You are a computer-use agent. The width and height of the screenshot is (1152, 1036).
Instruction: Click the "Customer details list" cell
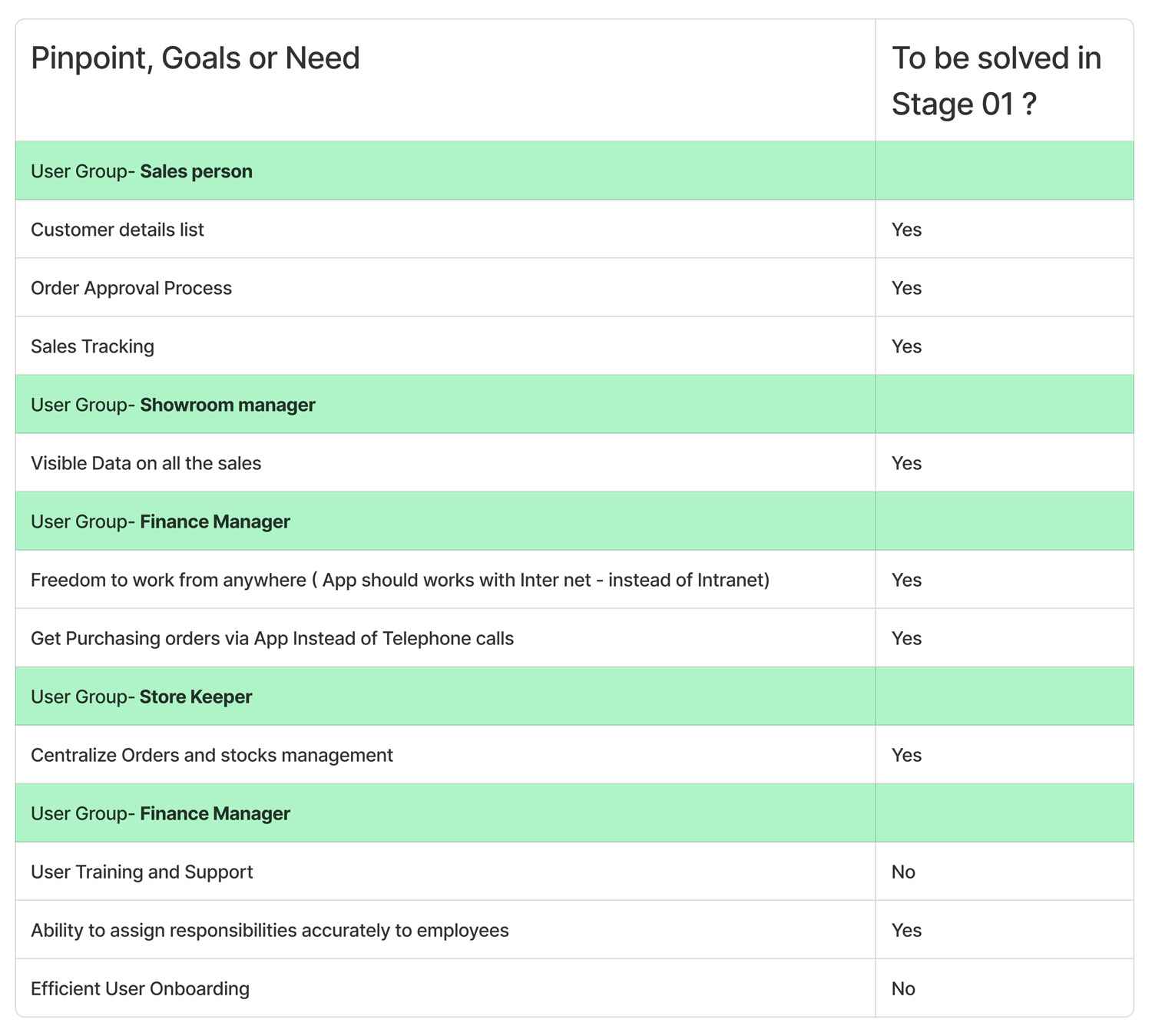118,230
